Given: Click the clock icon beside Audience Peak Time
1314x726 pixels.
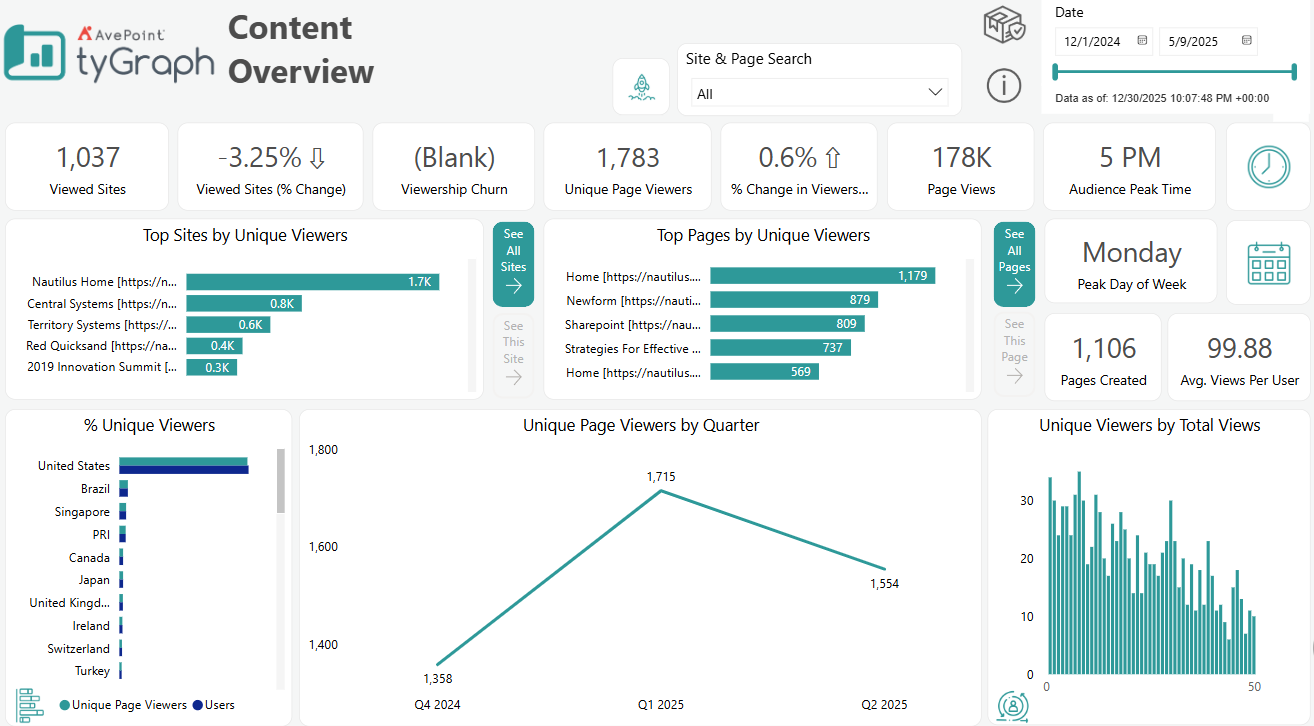Looking at the screenshot, I should (1268, 166).
